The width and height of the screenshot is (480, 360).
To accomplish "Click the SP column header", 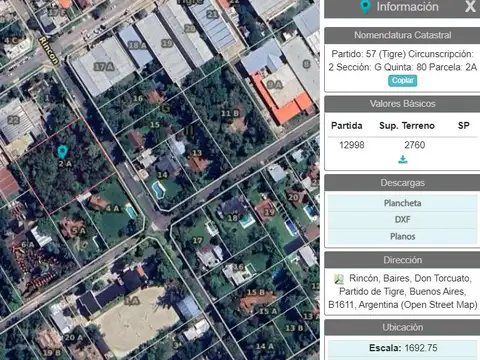I will coord(463,126).
